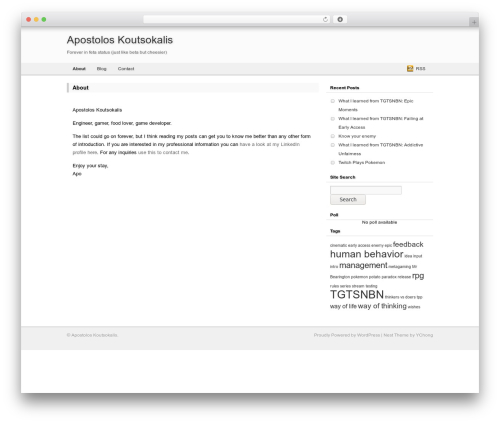This screenshot has height=423, width=500.
Task: Select the 'thinkers vs doers' tag
Action: [400, 297]
